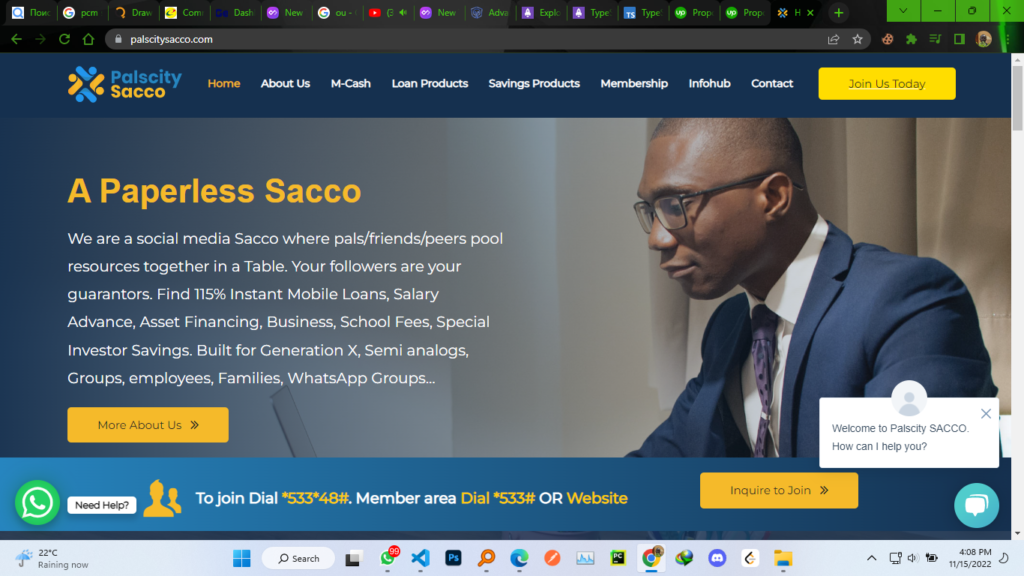Expand the tab search dropdown arrow
This screenshot has height=576, width=1024.
pyautogui.click(x=903, y=11)
